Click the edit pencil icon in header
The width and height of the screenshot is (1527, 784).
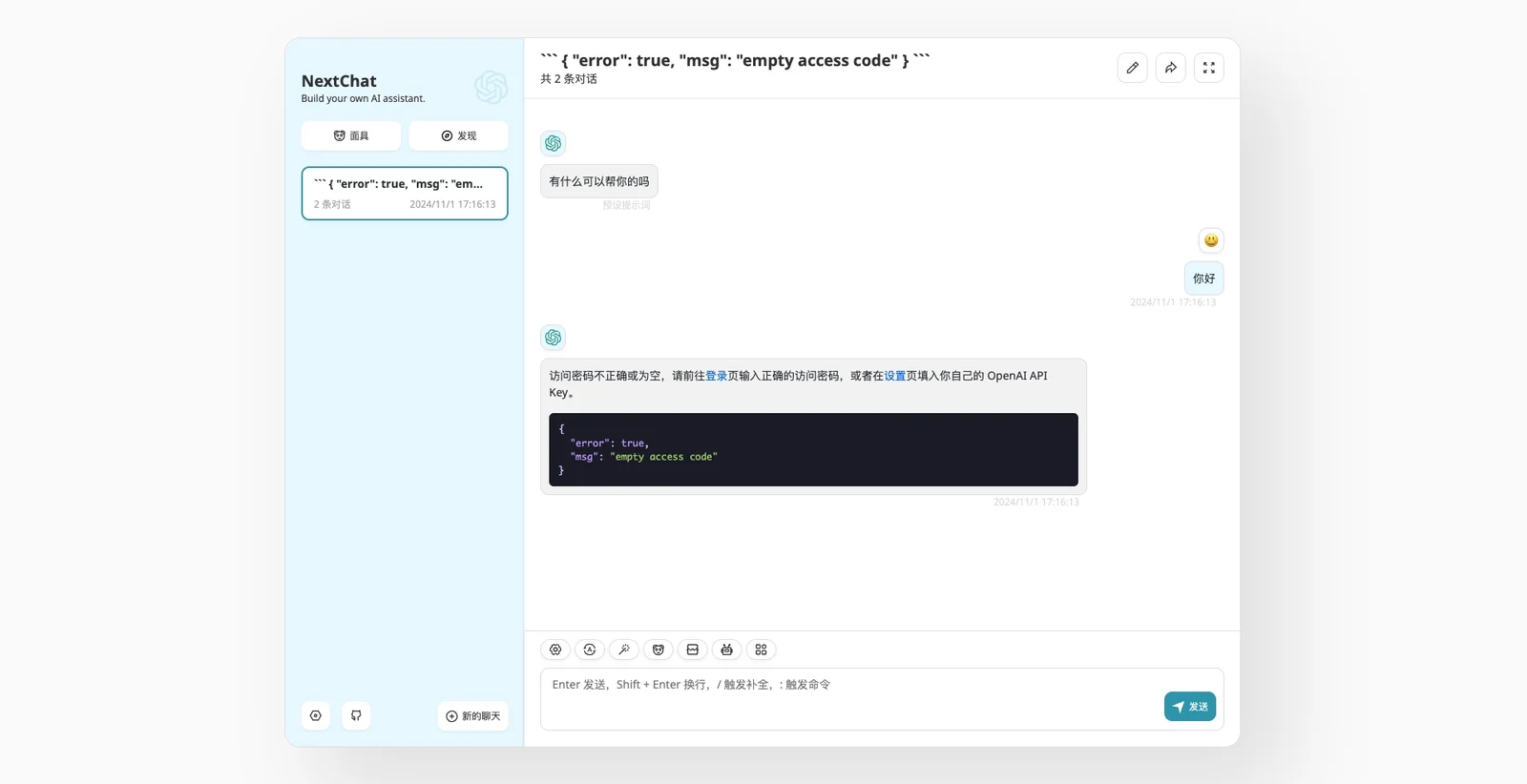pyautogui.click(x=1133, y=68)
